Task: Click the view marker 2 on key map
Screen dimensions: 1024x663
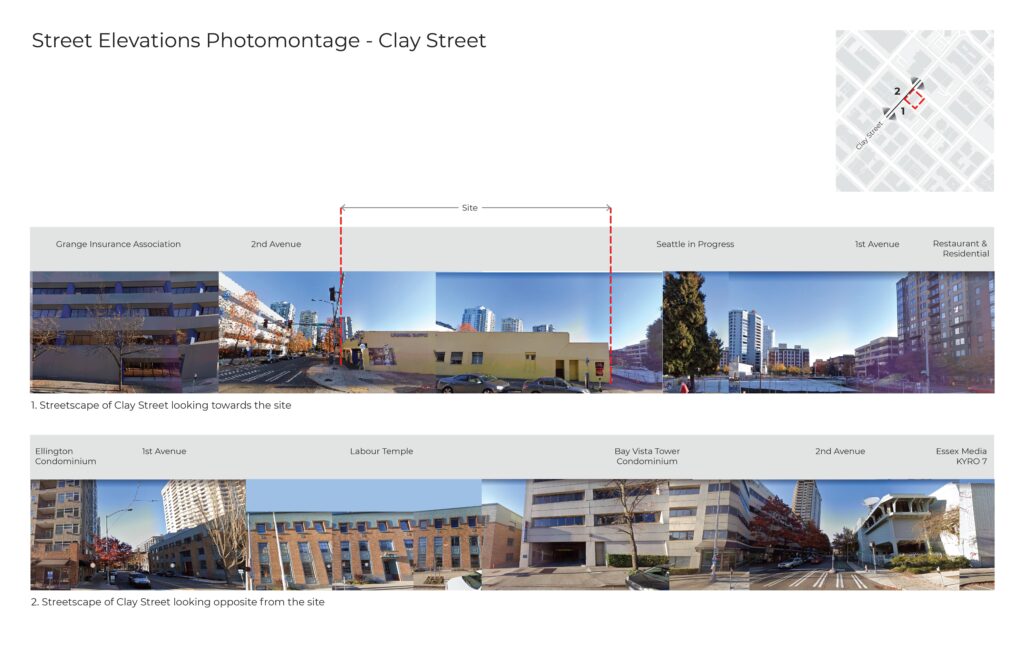Action: coord(897,91)
